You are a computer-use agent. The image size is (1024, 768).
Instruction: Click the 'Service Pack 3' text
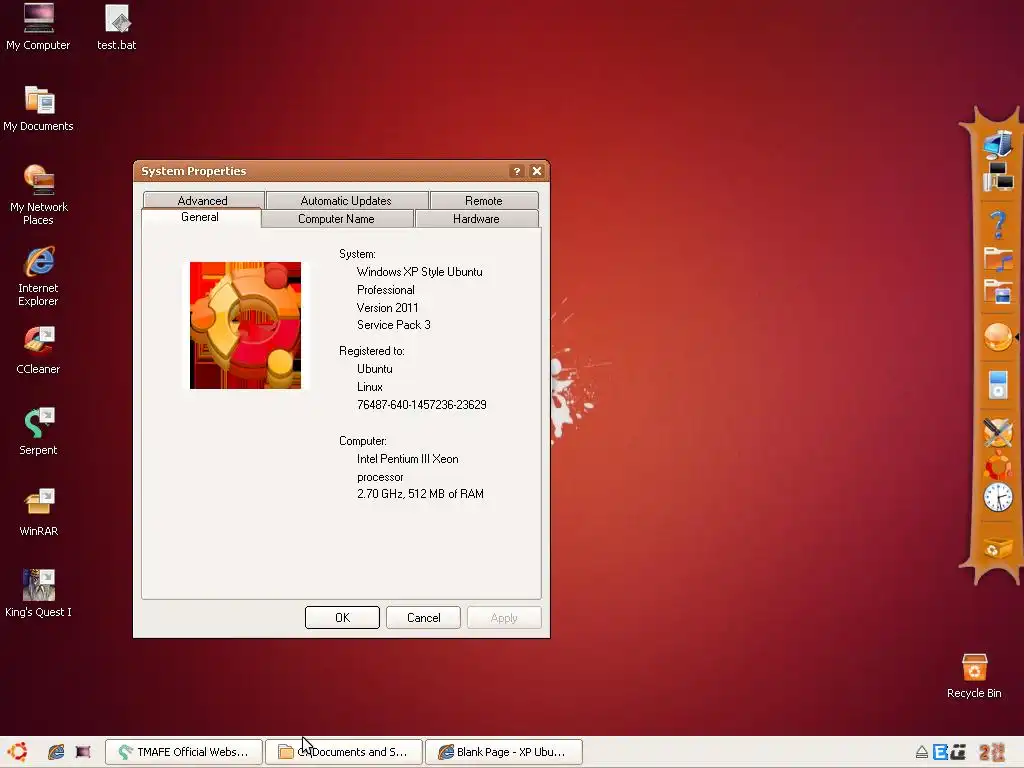394,325
